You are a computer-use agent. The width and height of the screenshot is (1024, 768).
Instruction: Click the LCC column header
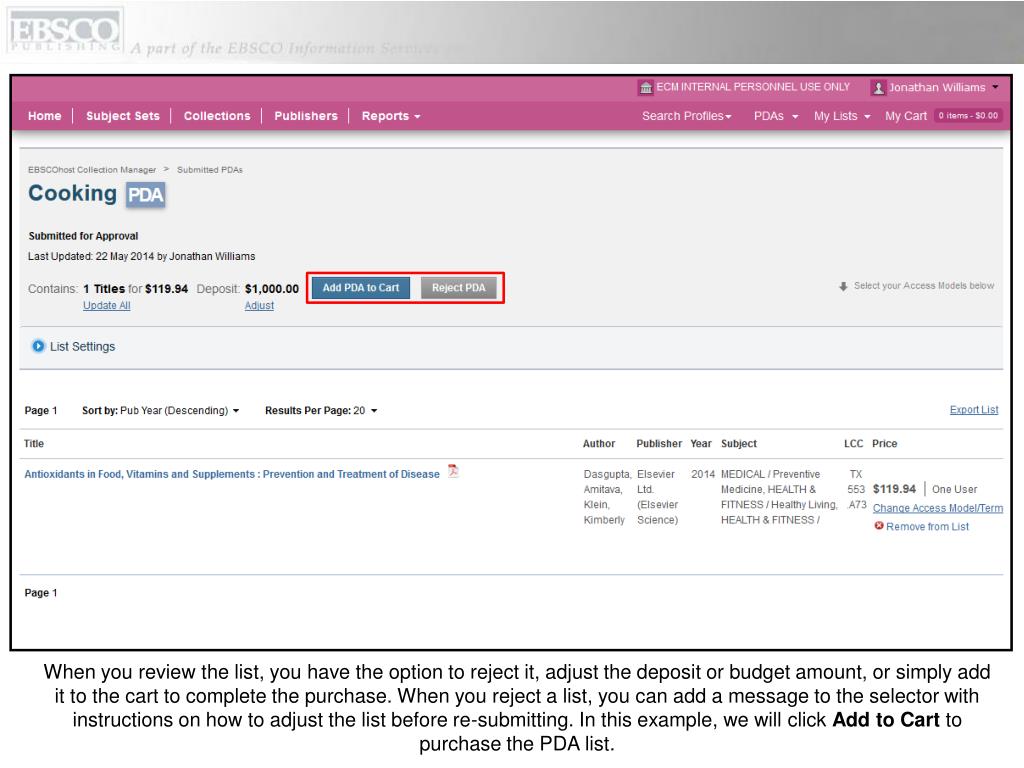pos(853,443)
